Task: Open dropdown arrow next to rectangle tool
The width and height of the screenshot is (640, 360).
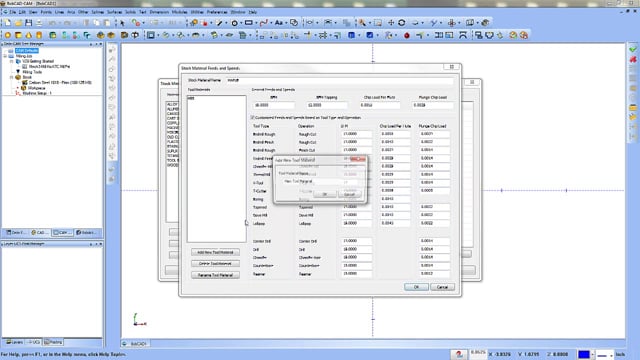Action: pyautogui.click(x=256, y=23)
